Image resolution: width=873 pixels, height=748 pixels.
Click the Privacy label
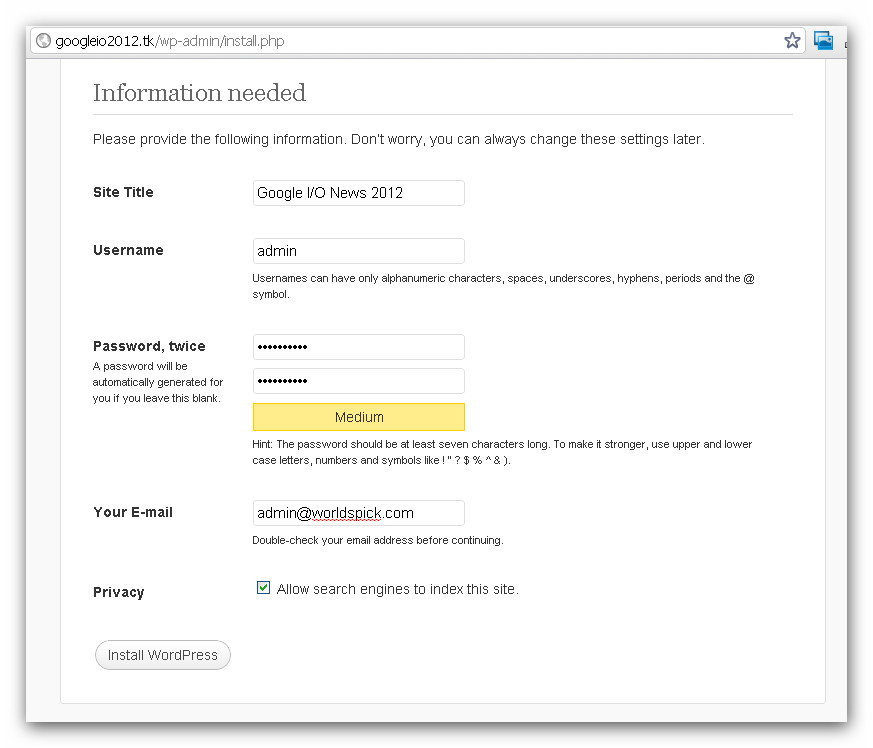point(118,592)
